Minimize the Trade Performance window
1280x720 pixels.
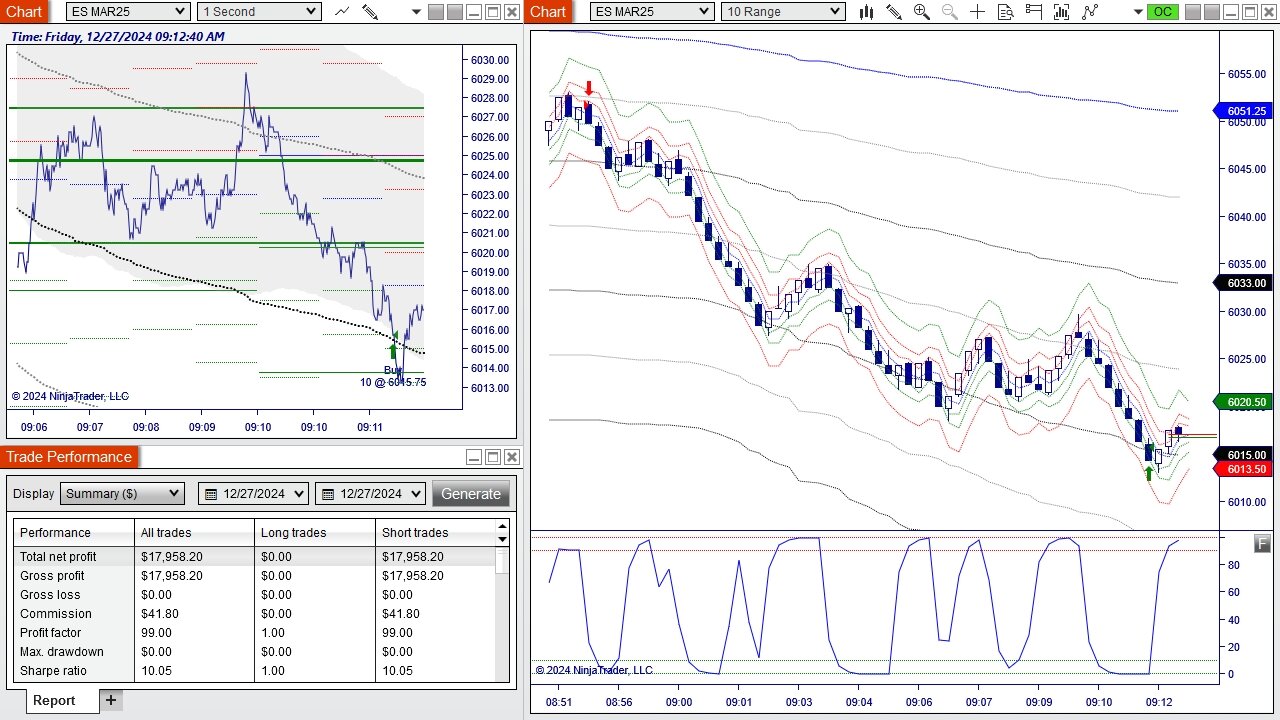tap(474, 457)
